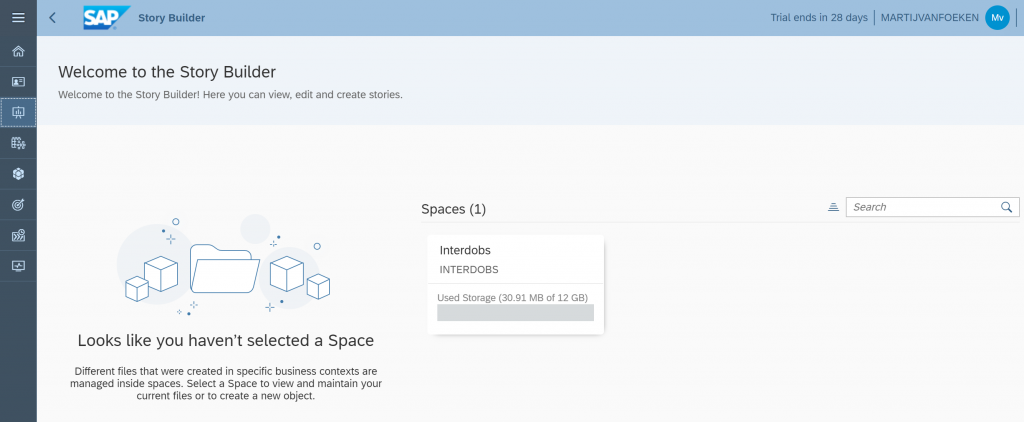Click the SAP logo
Image resolution: width=1024 pixels, height=422 pixels.
pos(106,18)
